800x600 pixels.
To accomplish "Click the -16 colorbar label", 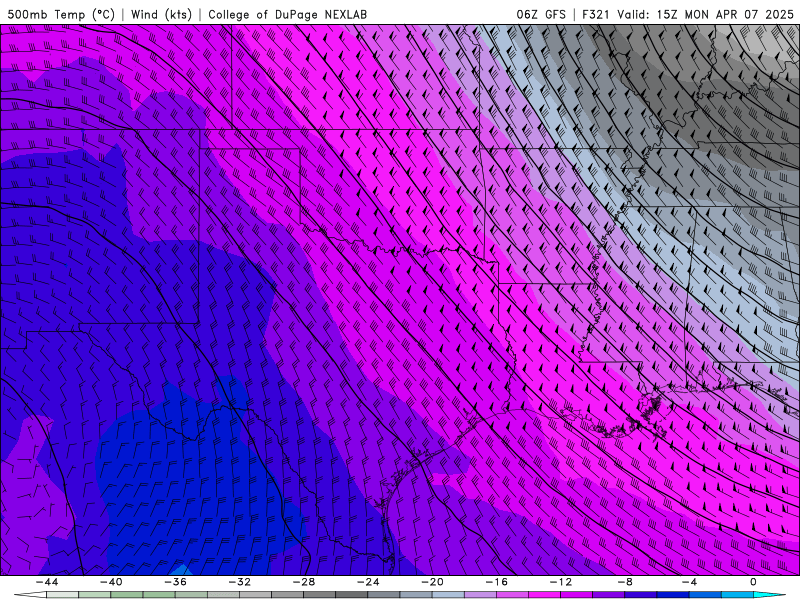I will pos(496,582).
